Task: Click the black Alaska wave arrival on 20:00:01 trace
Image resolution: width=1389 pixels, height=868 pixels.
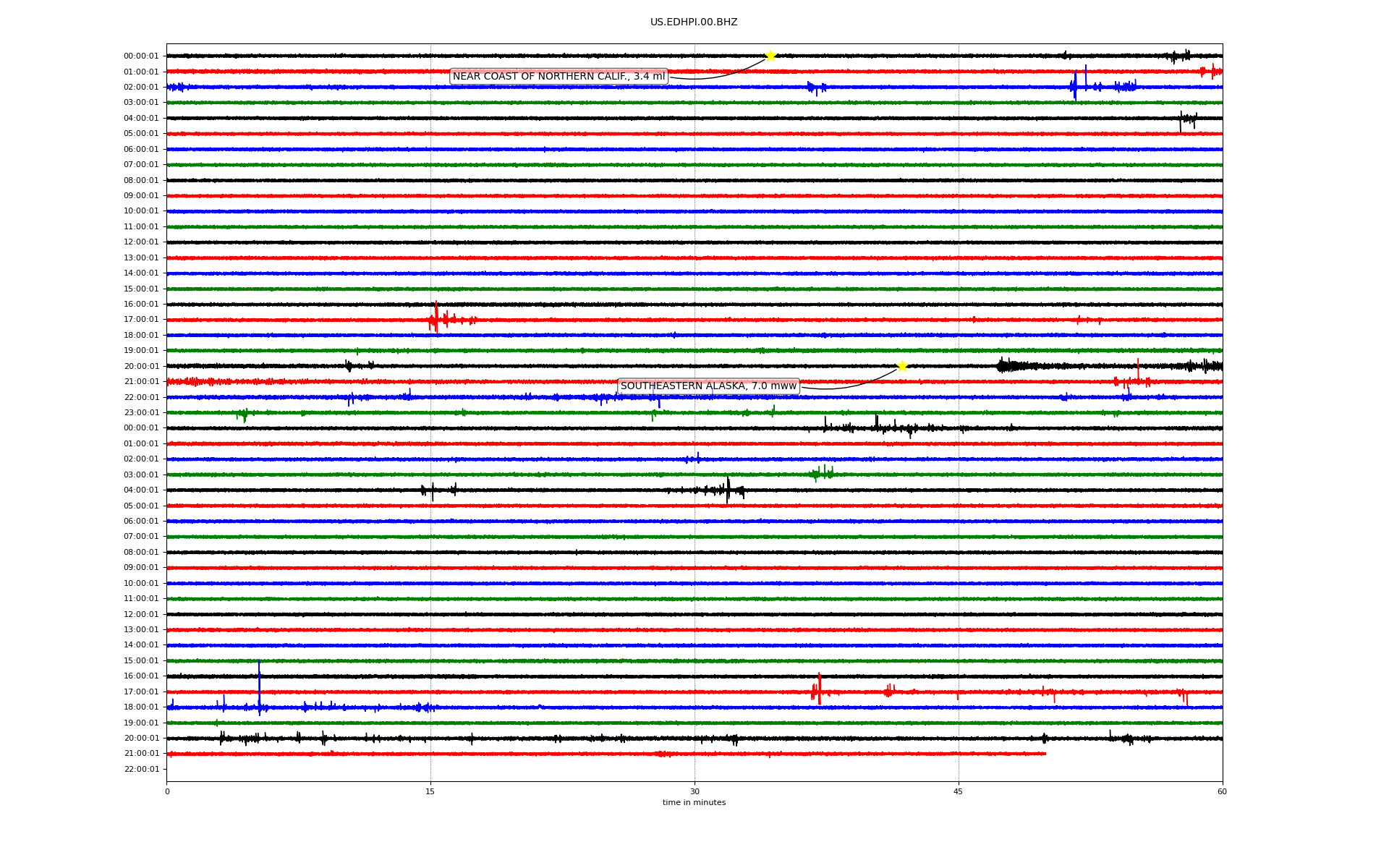Action: [1007, 366]
